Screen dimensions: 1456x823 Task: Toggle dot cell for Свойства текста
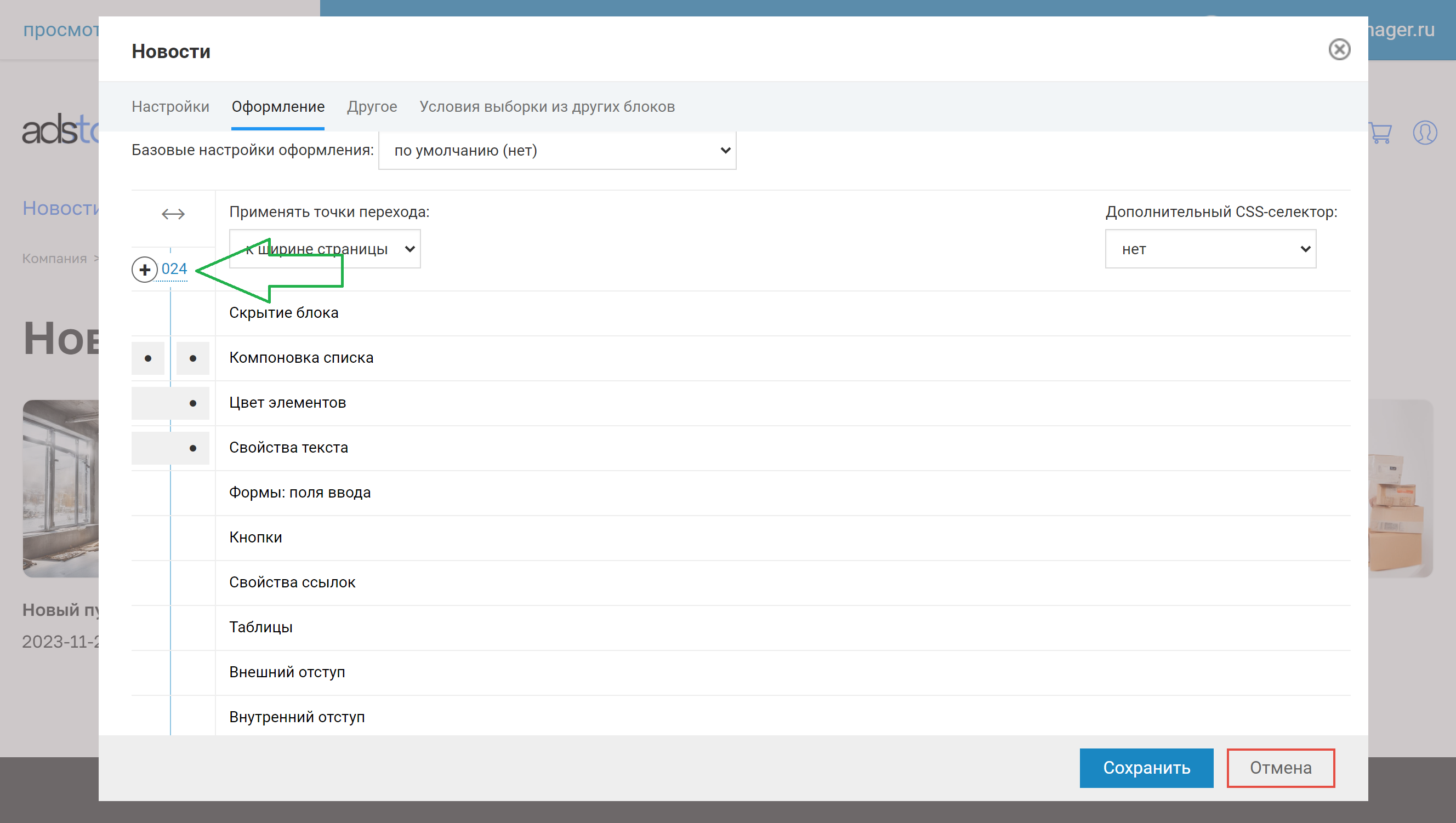coord(193,448)
